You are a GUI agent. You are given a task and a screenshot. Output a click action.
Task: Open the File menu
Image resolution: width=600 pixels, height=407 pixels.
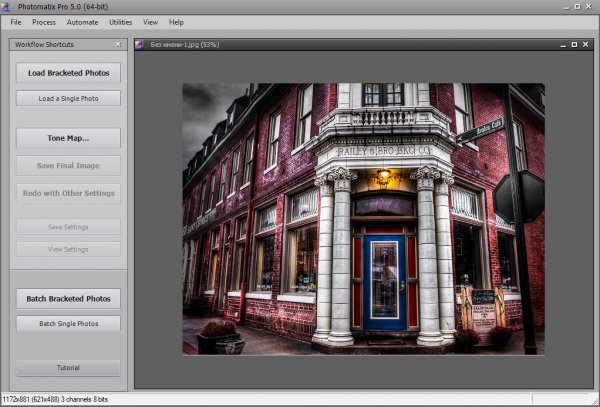[16, 22]
